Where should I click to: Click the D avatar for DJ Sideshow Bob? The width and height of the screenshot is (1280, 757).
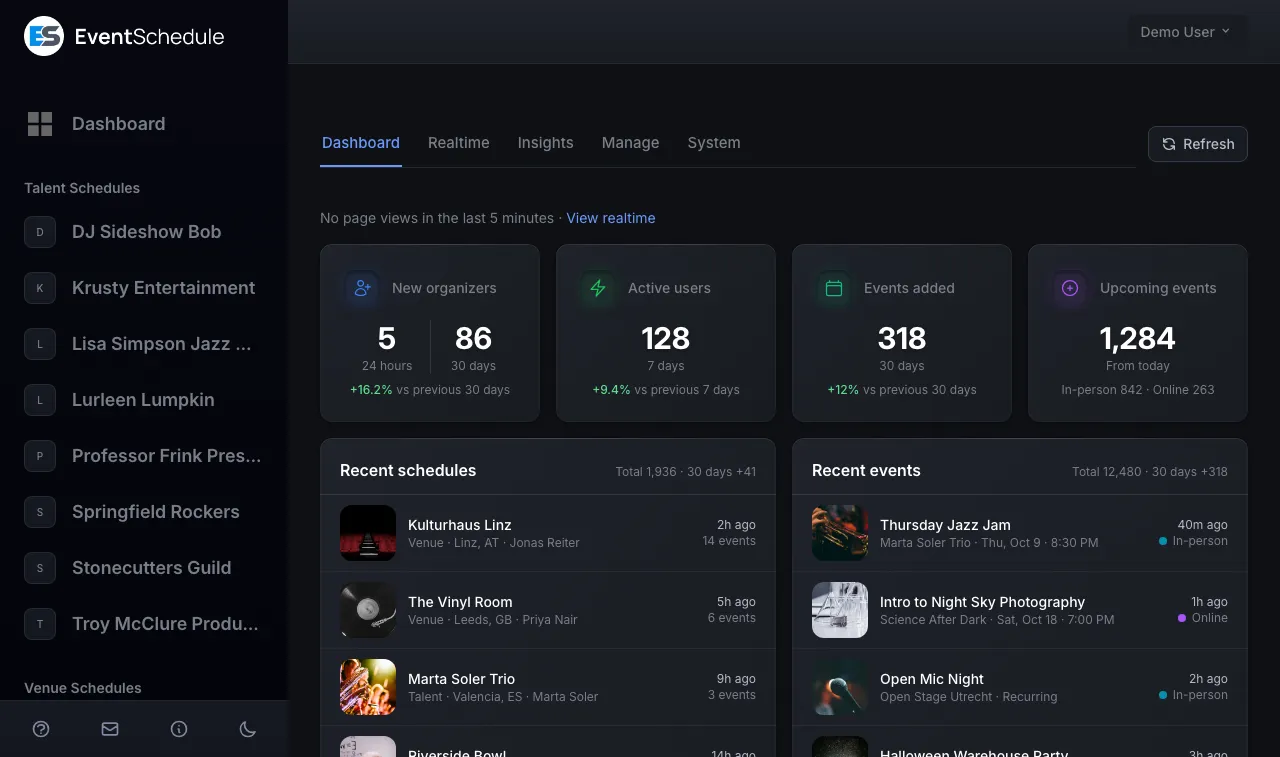click(40, 232)
